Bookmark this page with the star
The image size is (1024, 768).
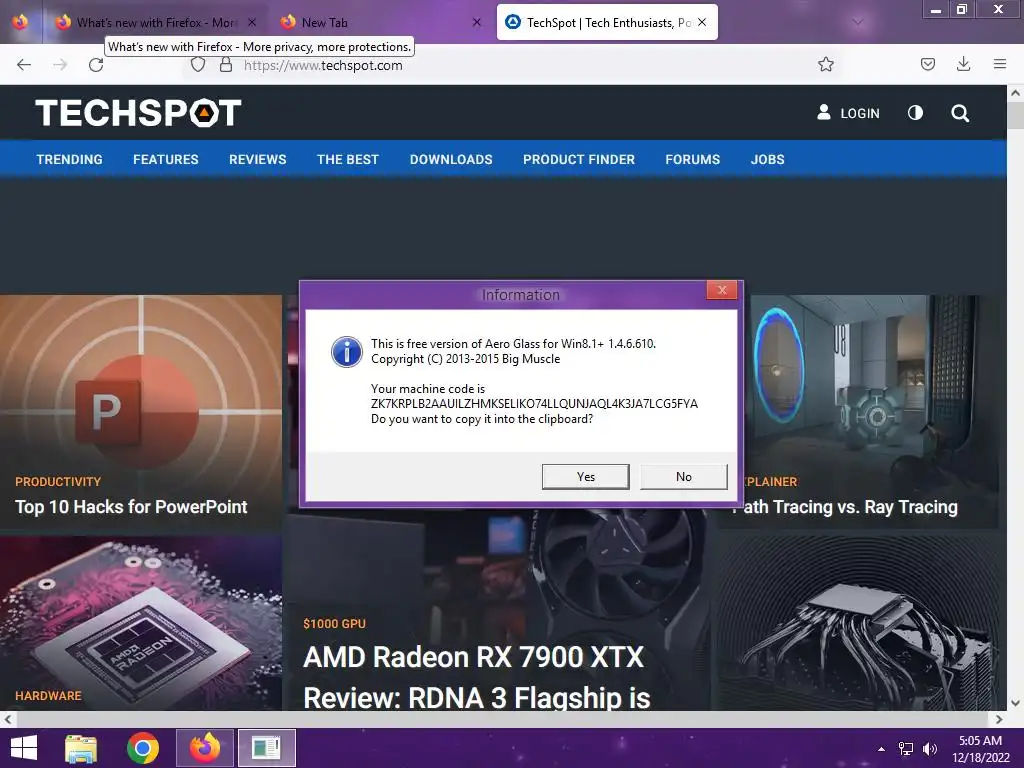[825, 64]
